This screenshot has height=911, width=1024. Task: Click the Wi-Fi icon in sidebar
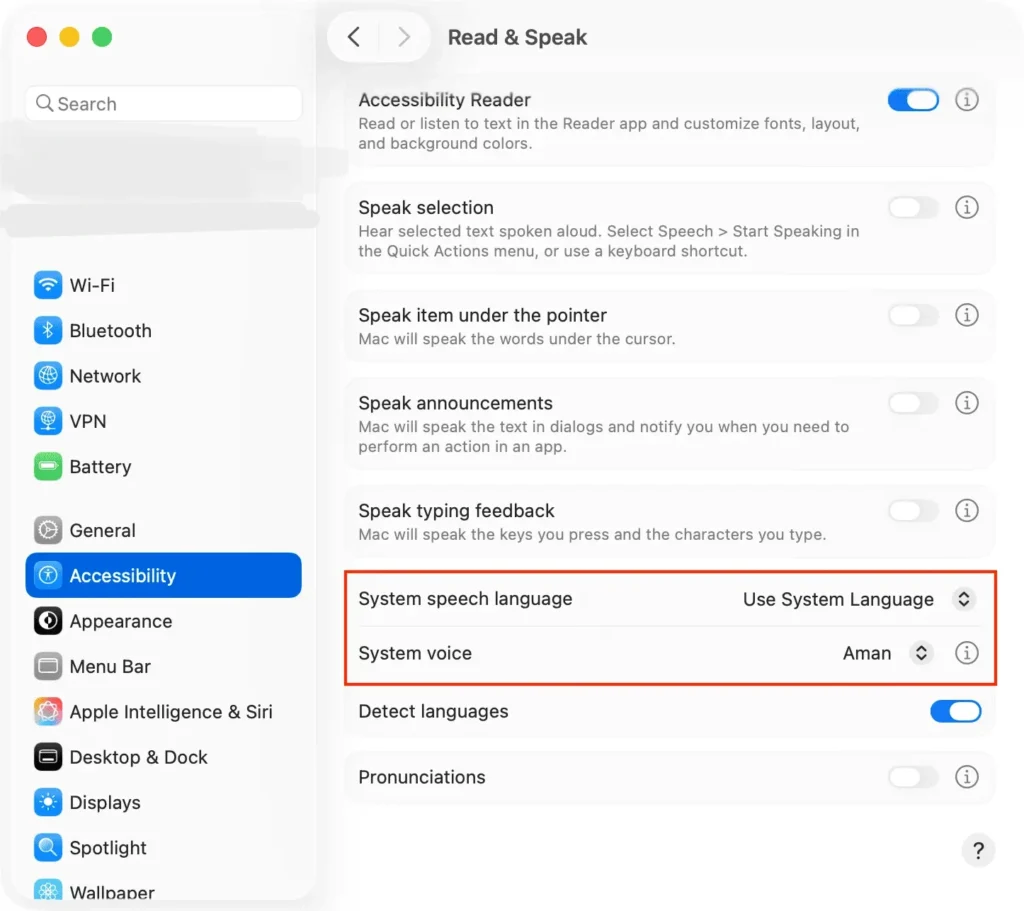coord(48,285)
